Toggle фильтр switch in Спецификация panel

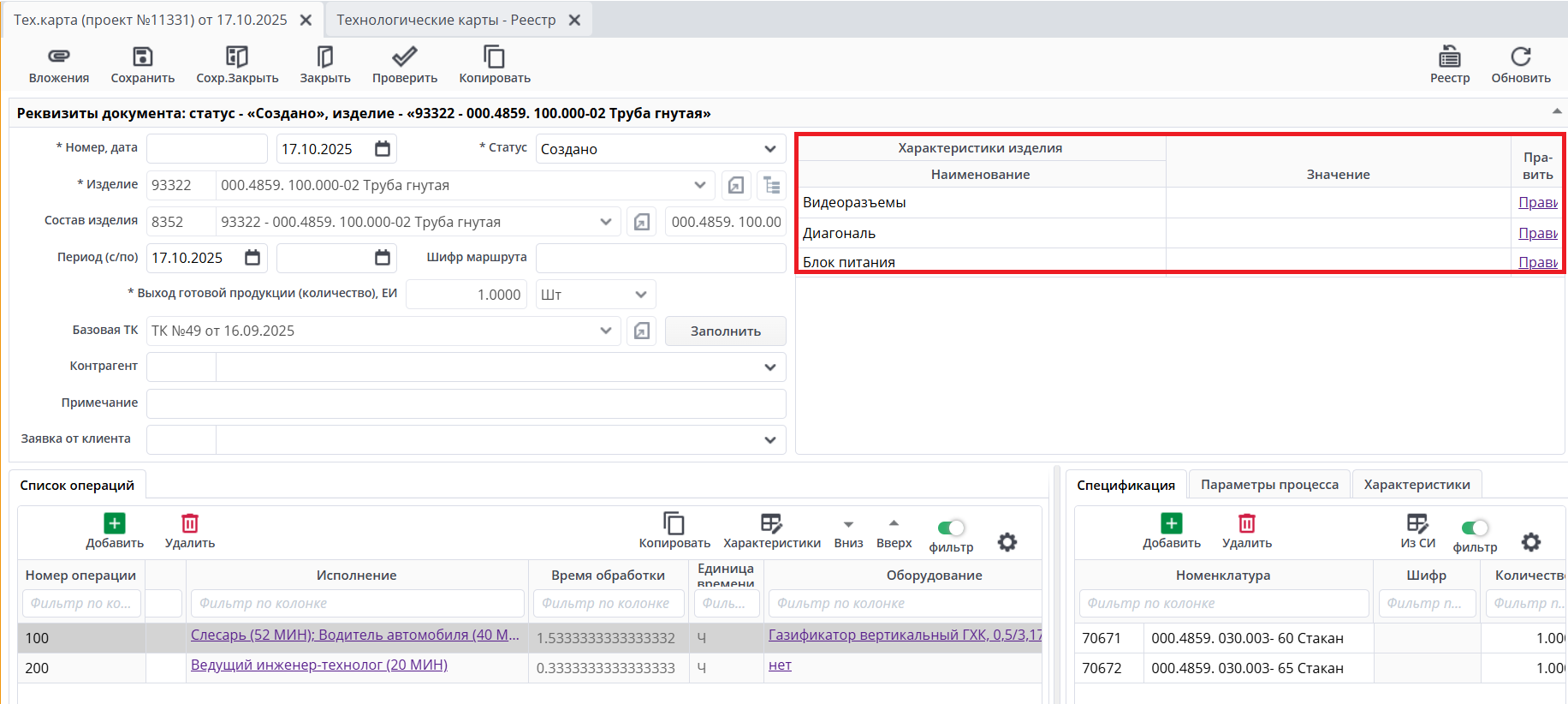(1475, 528)
